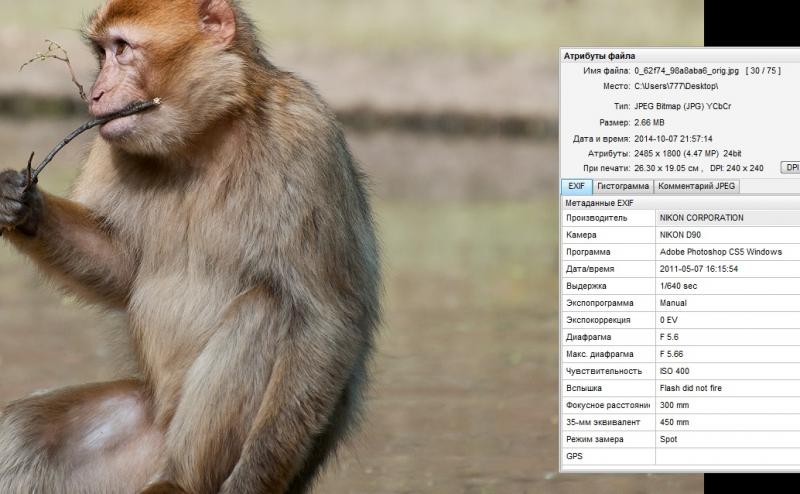Click the Метаданные EXIF header

pos(599,203)
